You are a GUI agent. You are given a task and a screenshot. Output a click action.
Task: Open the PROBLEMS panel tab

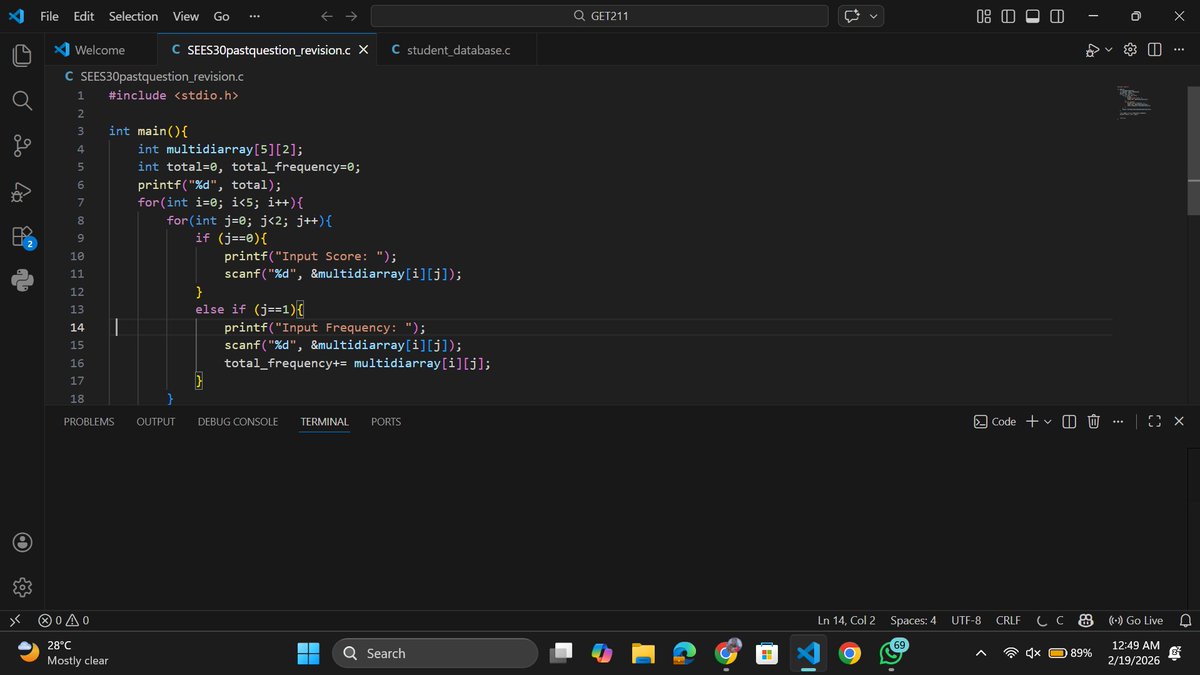89,422
